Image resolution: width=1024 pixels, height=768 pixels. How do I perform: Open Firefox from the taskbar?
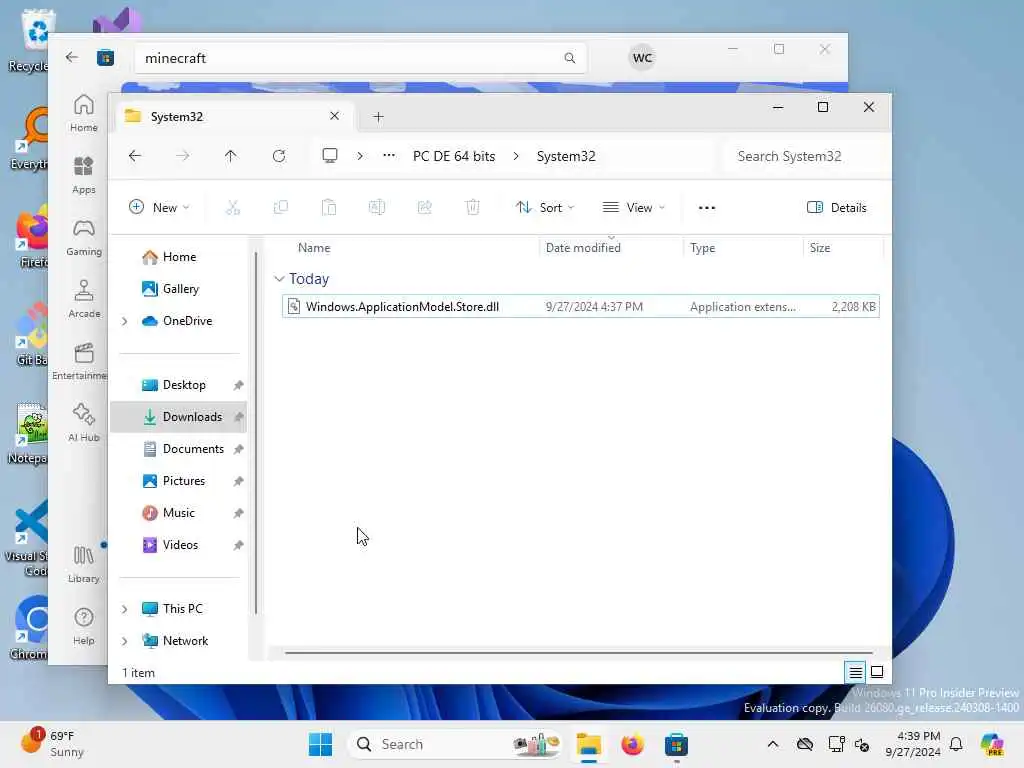[x=632, y=744]
